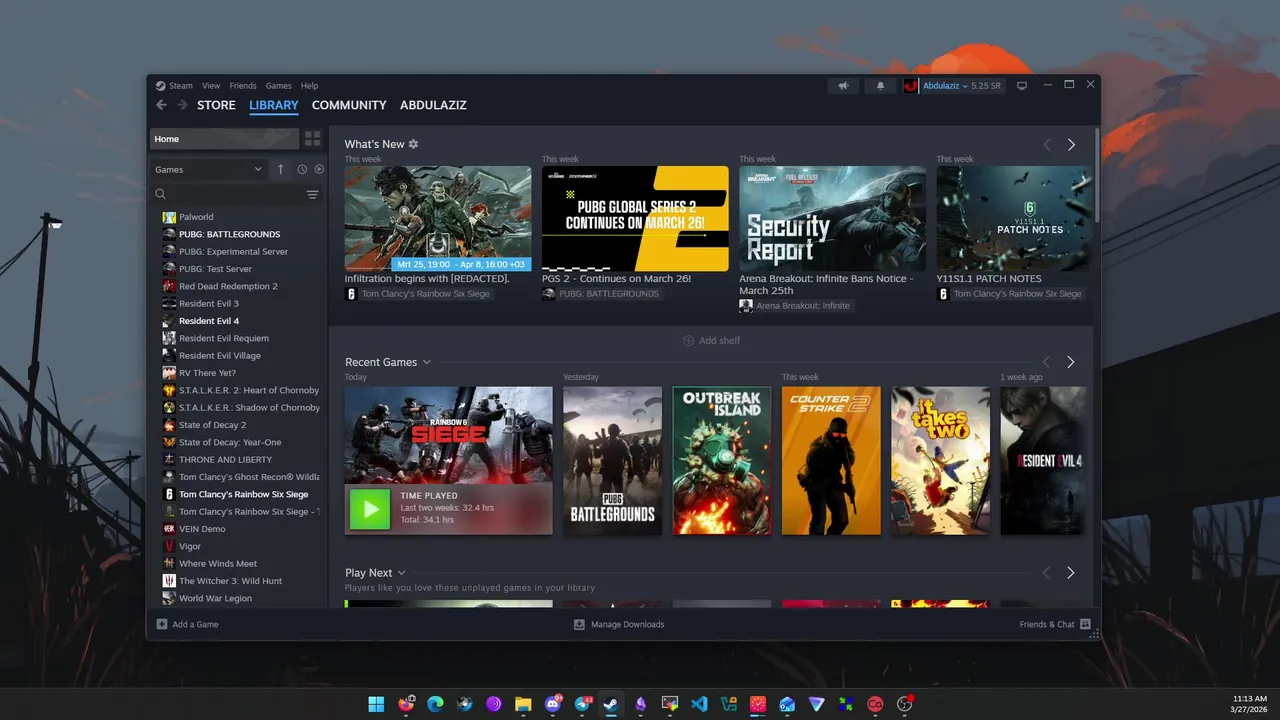Select The Witcher 3: Wild Hunt entry
The width and height of the screenshot is (1280, 720).
tap(230, 581)
